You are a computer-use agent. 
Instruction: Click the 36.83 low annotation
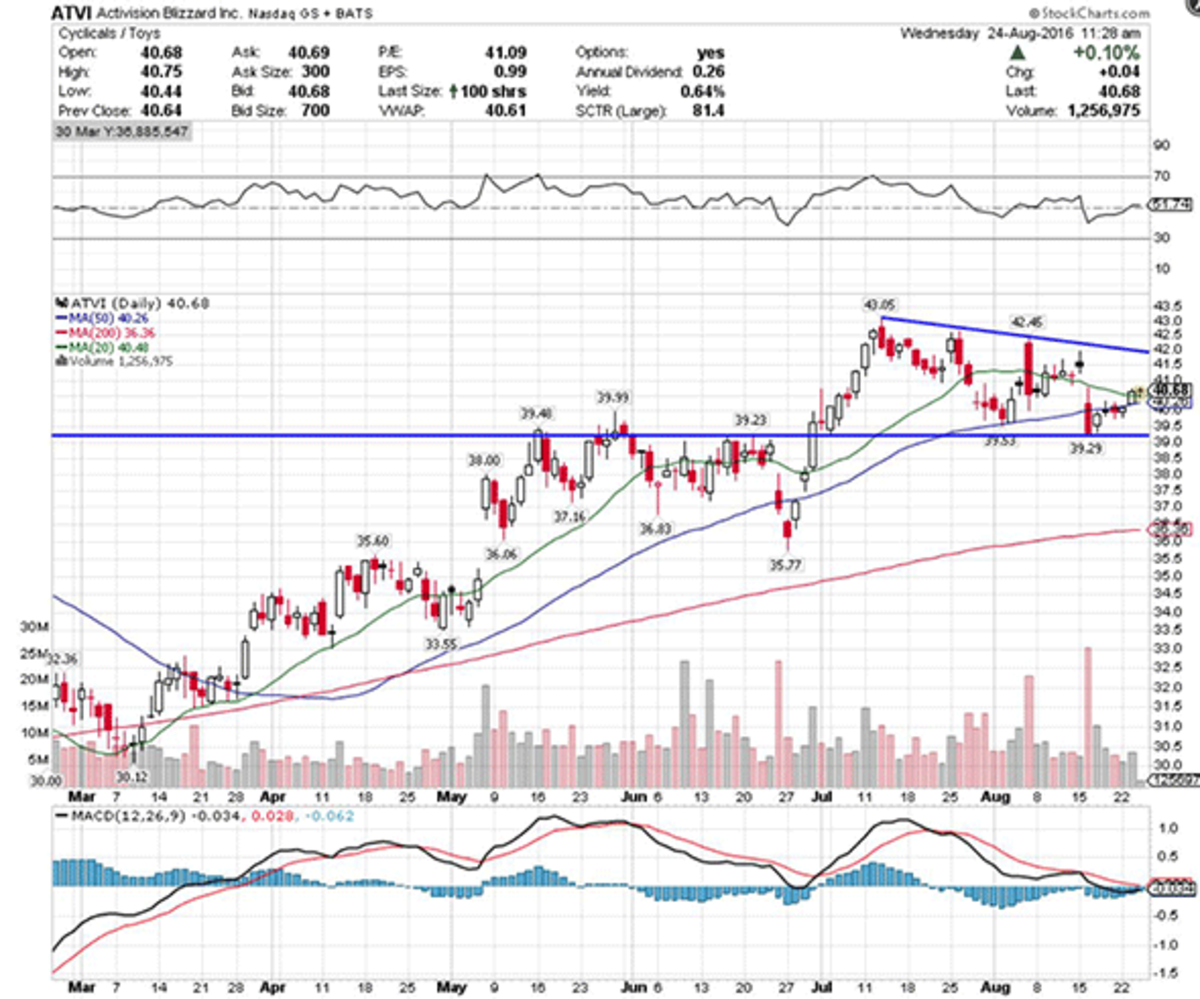(657, 527)
